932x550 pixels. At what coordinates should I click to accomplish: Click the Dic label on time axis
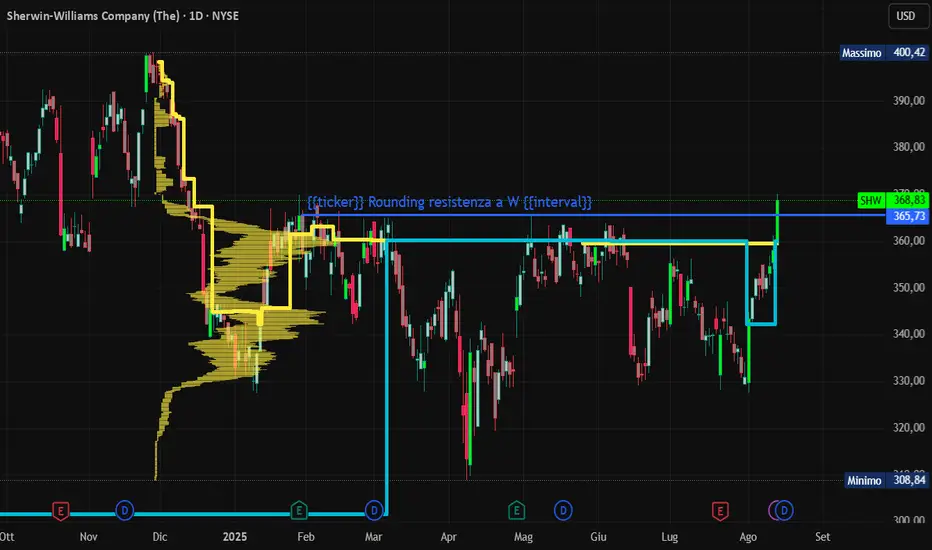(160, 537)
